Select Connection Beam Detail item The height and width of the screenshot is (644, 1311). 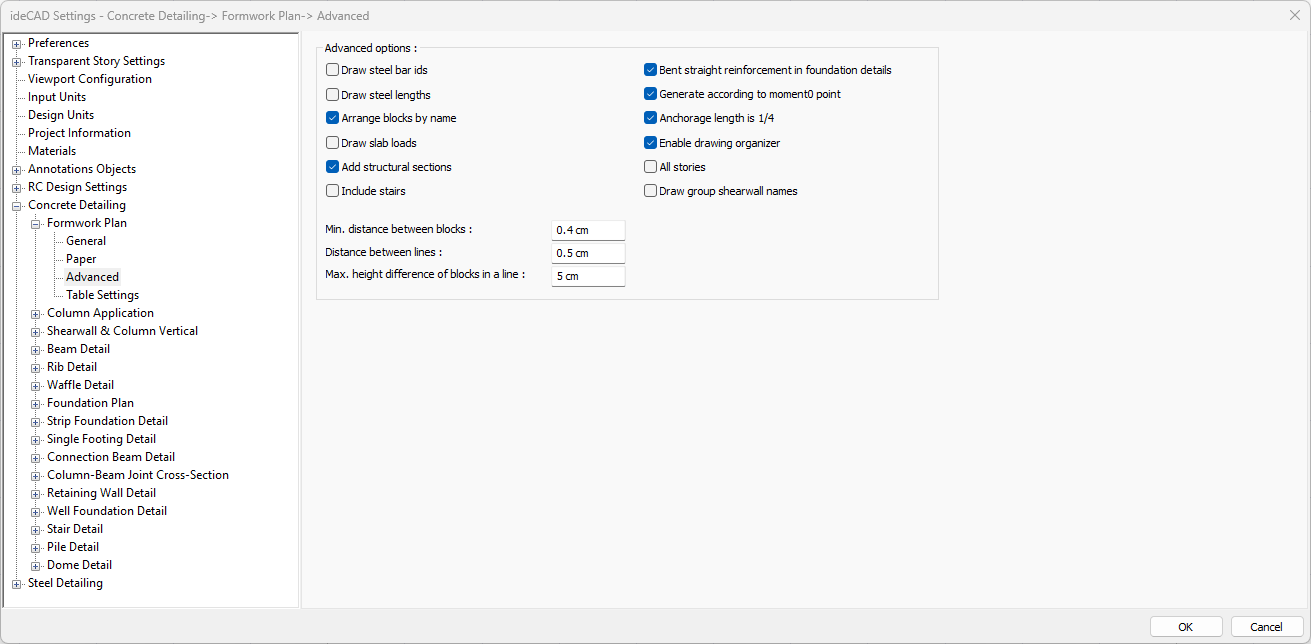tap(111, 457)
